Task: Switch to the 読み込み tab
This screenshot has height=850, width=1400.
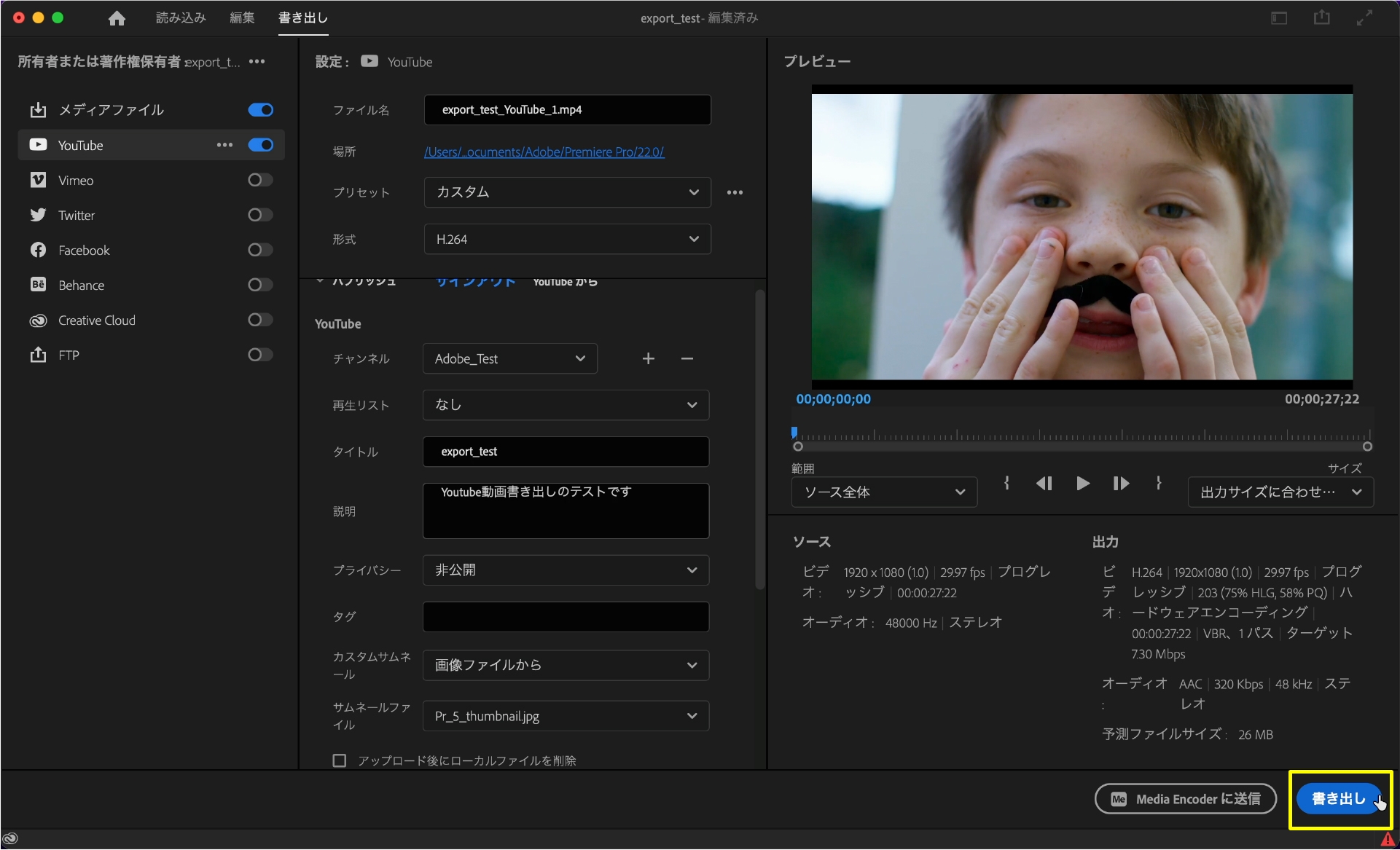Action: tap(181, 18)
